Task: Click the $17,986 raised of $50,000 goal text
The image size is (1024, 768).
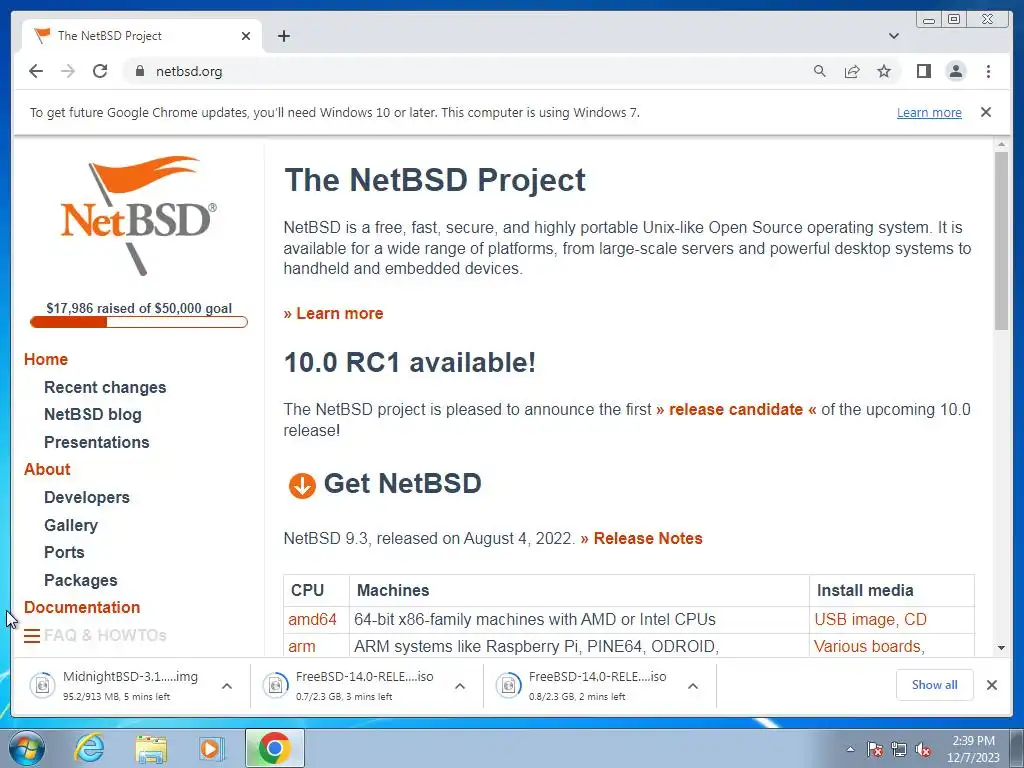Action: [138, 308]
